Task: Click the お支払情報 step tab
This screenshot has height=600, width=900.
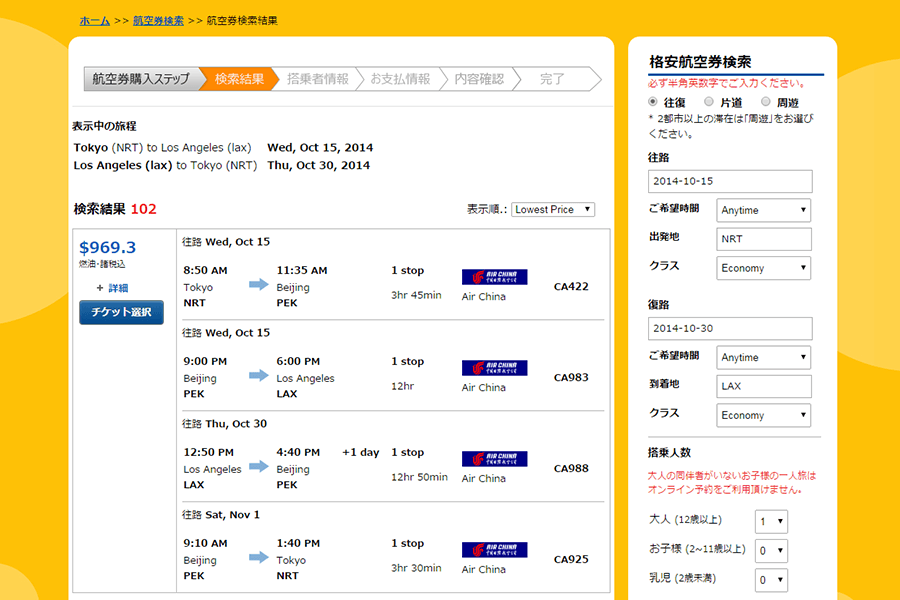Action: [x=400, y=79]
